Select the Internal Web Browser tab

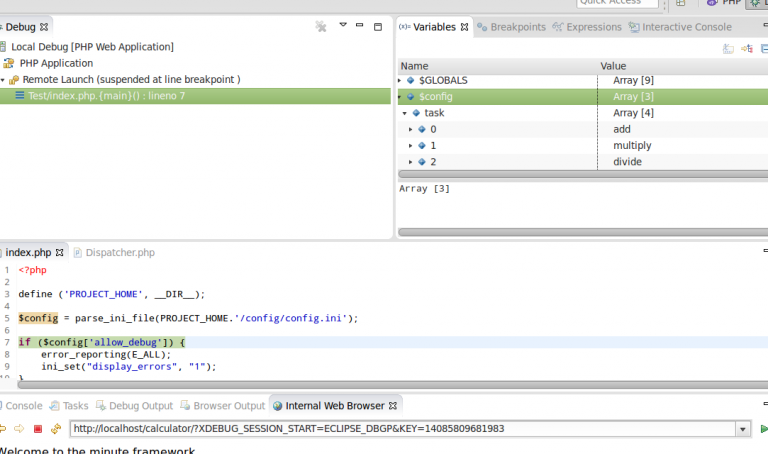tap(335, 406)
